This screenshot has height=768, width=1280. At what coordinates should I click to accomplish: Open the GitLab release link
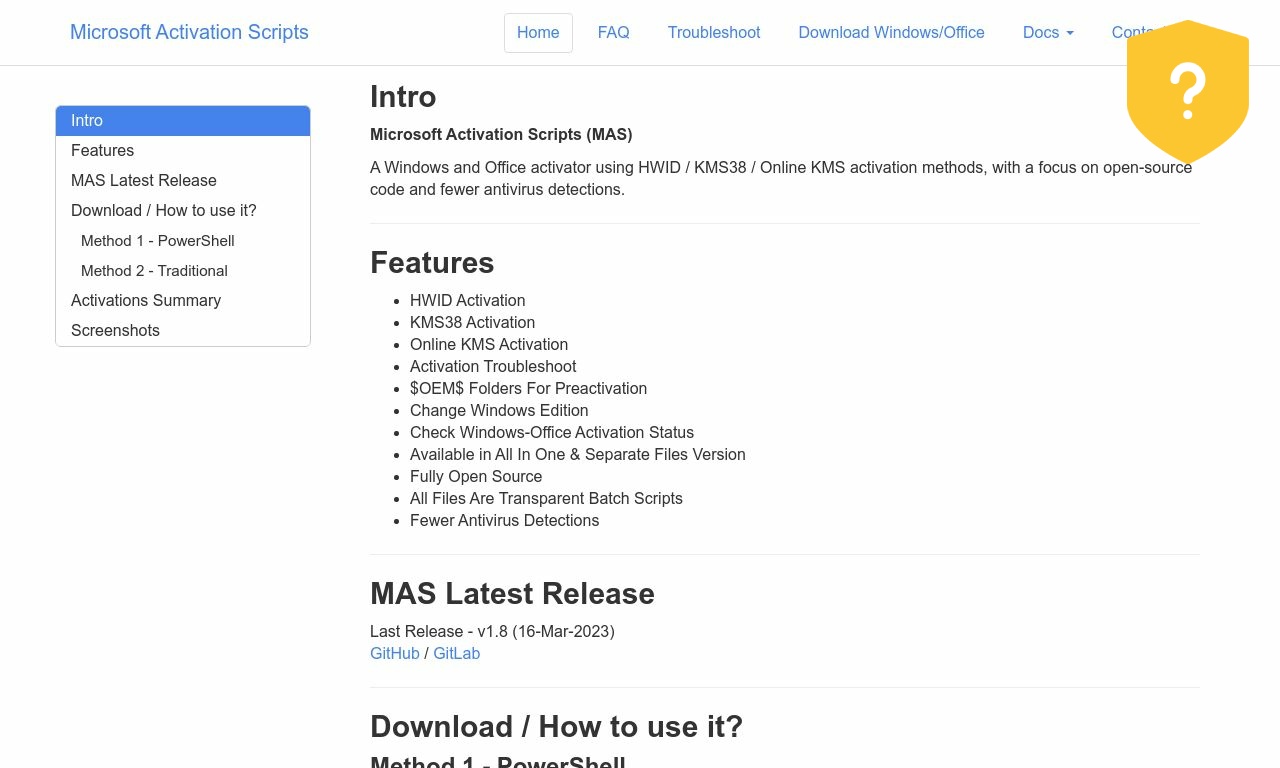click(x=456, y=653)
